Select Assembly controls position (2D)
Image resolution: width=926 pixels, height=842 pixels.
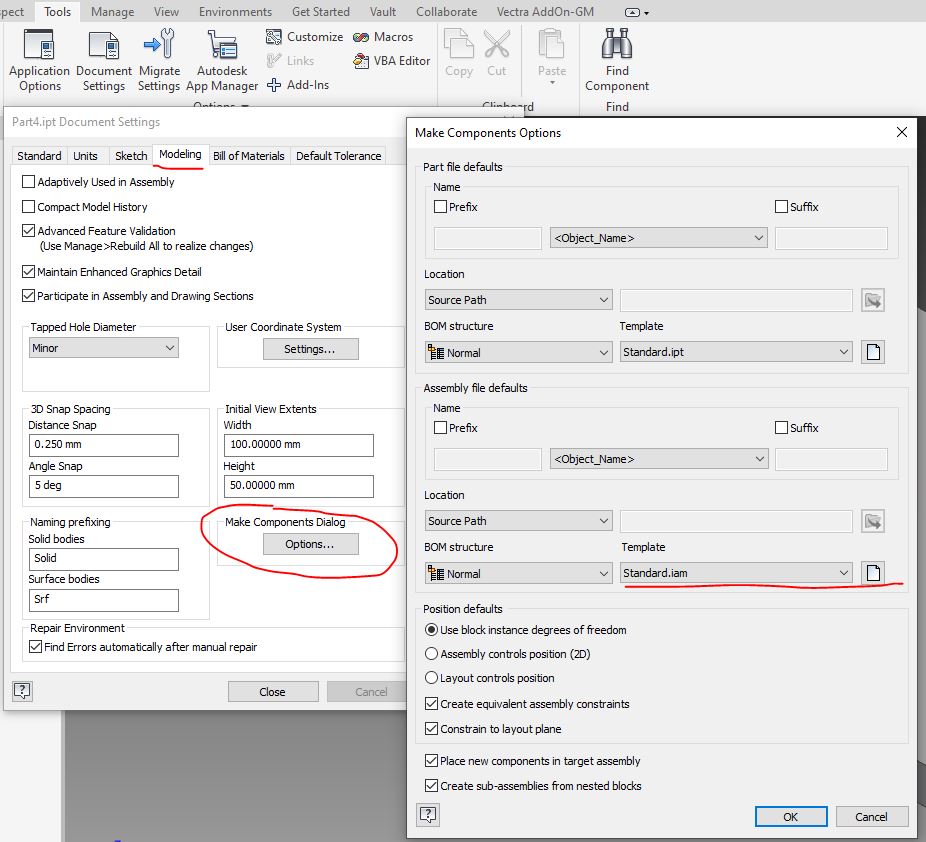pos(431,654)
